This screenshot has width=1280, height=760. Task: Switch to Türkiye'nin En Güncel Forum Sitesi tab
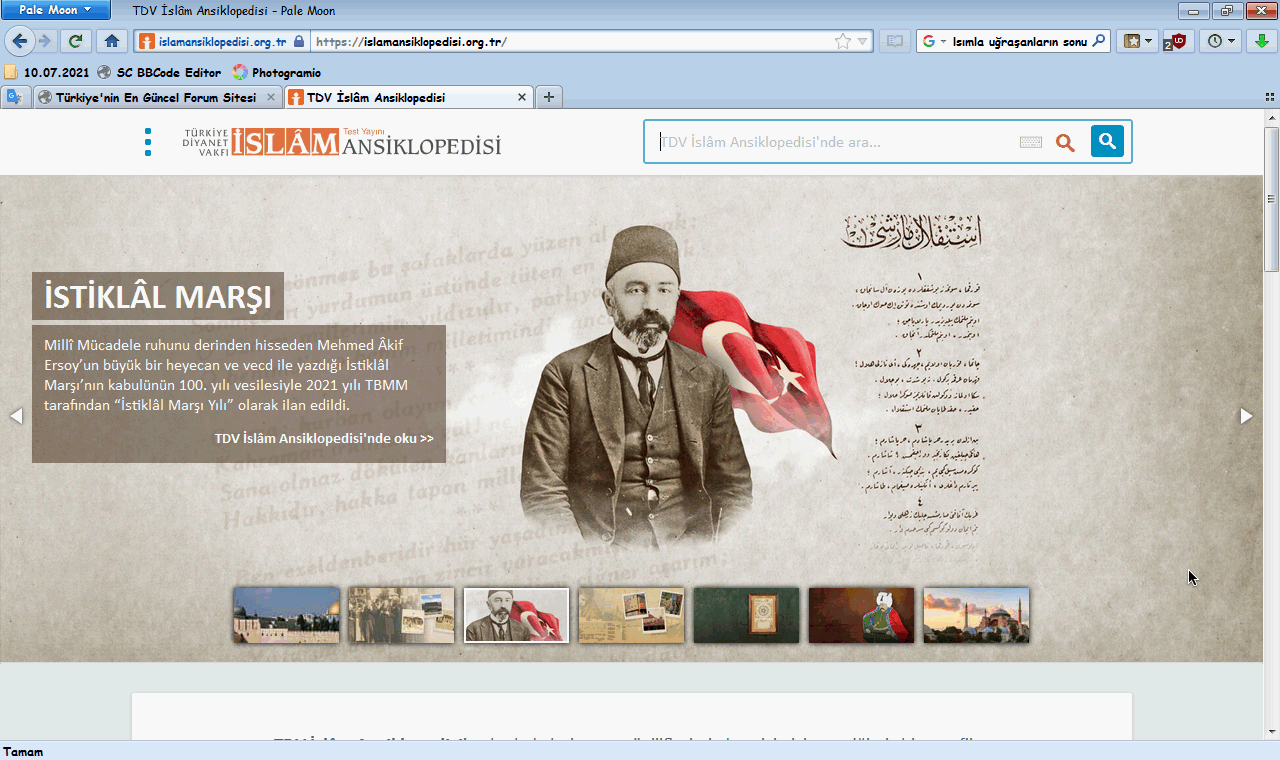tap(155, 97)
